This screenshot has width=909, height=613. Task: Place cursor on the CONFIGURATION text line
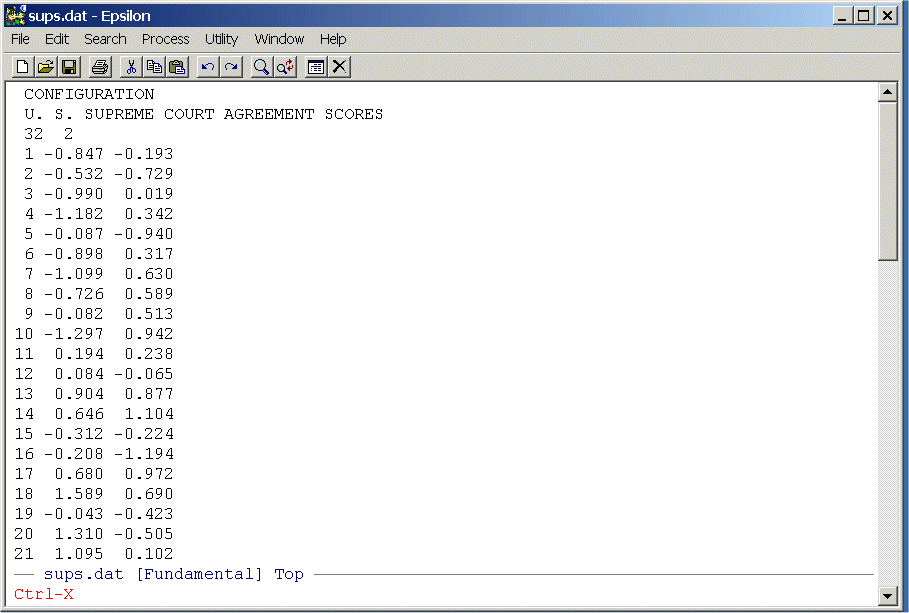[x=89, y=94]
